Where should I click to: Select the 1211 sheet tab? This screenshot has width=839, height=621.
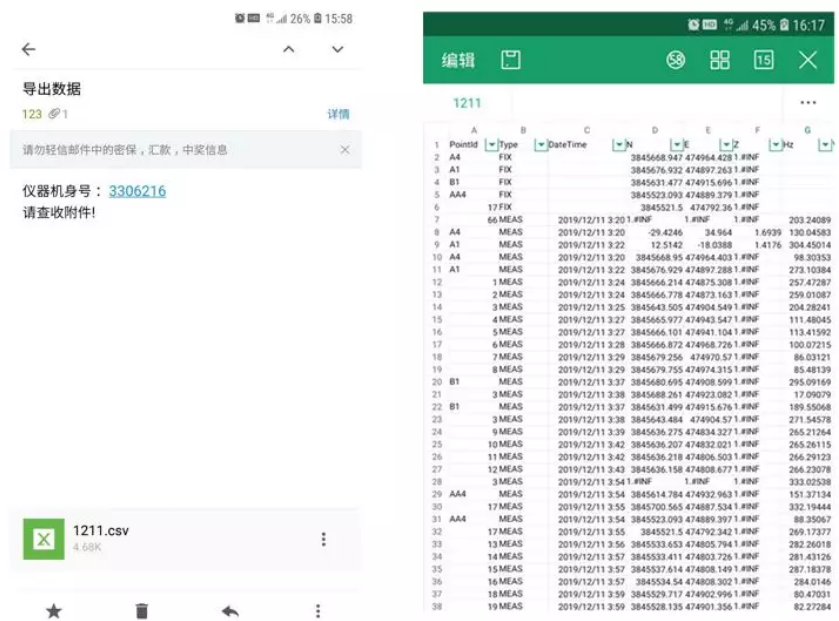(467, 102)
